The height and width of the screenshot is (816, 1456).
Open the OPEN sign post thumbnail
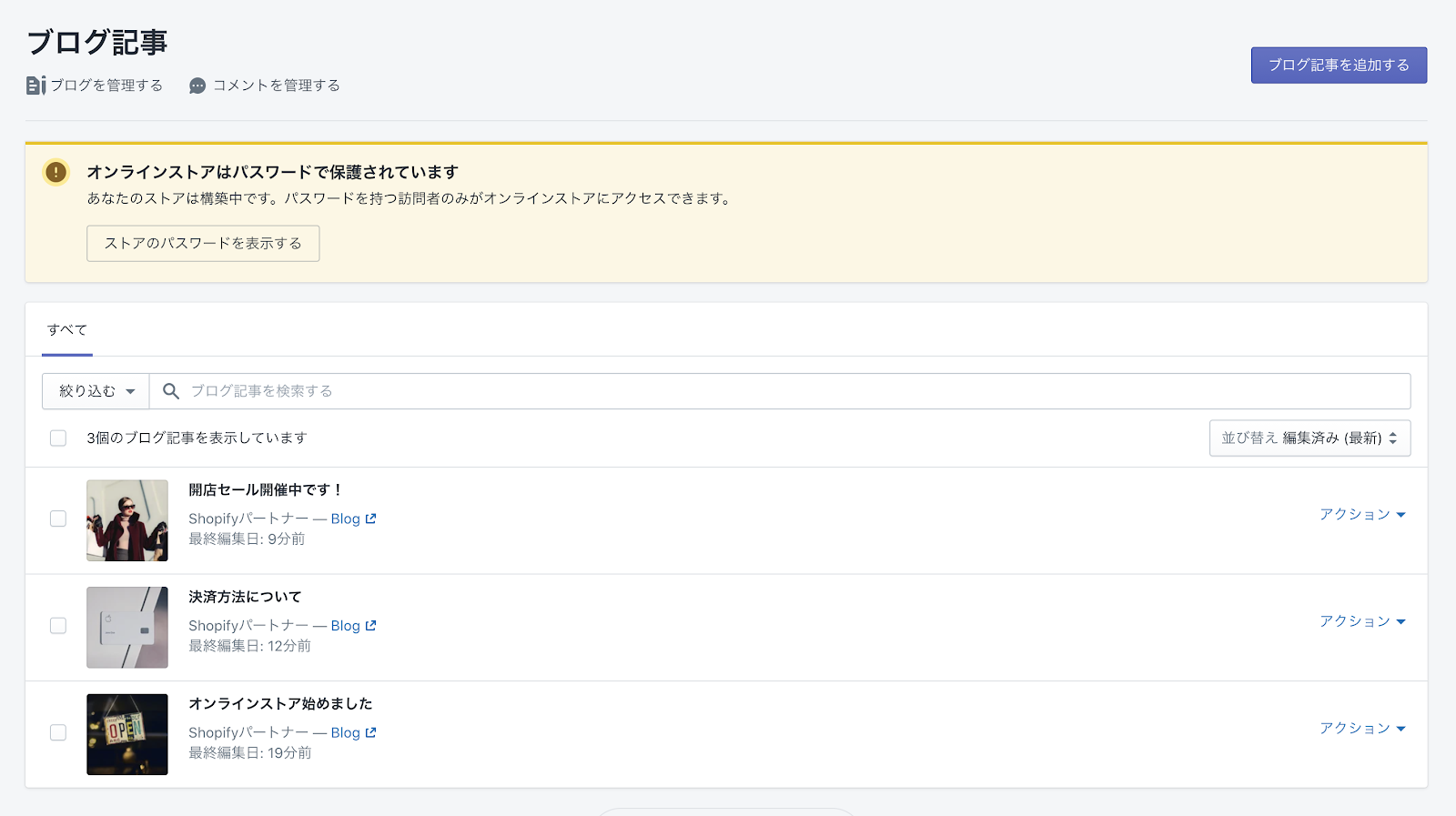(127, 734)
